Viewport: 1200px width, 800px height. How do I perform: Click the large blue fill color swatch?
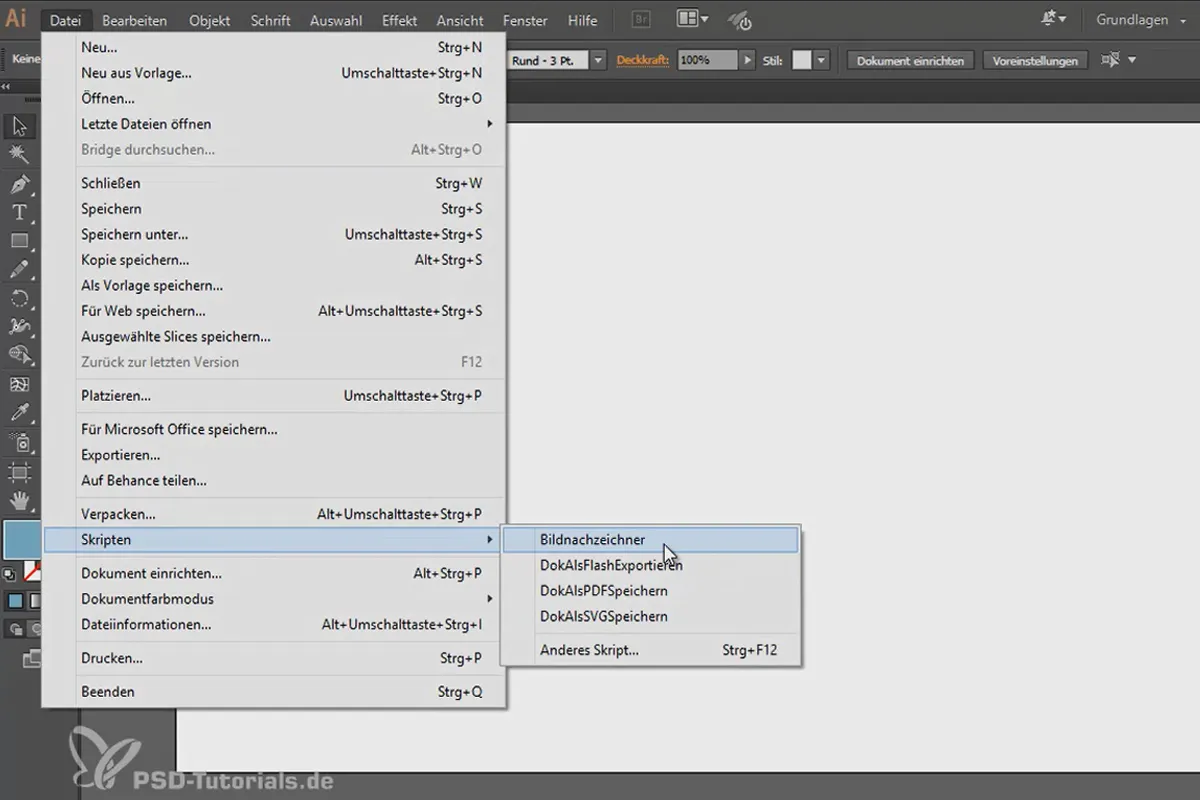point(22,539)
